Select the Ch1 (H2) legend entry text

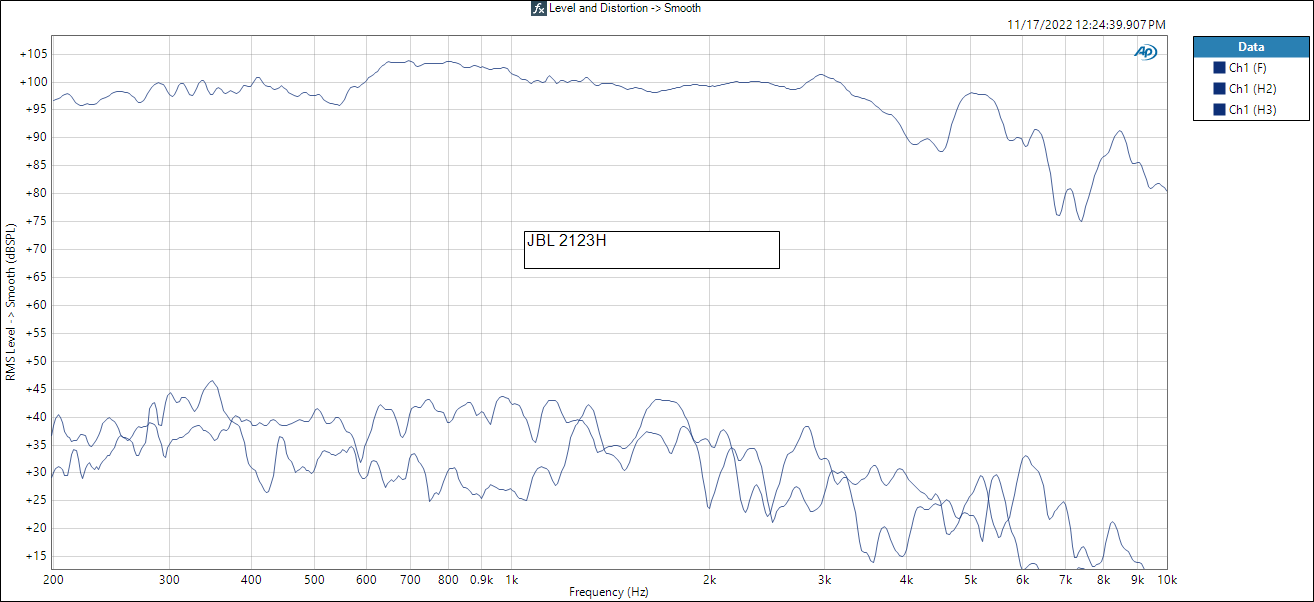click(x=1252, y=89)
